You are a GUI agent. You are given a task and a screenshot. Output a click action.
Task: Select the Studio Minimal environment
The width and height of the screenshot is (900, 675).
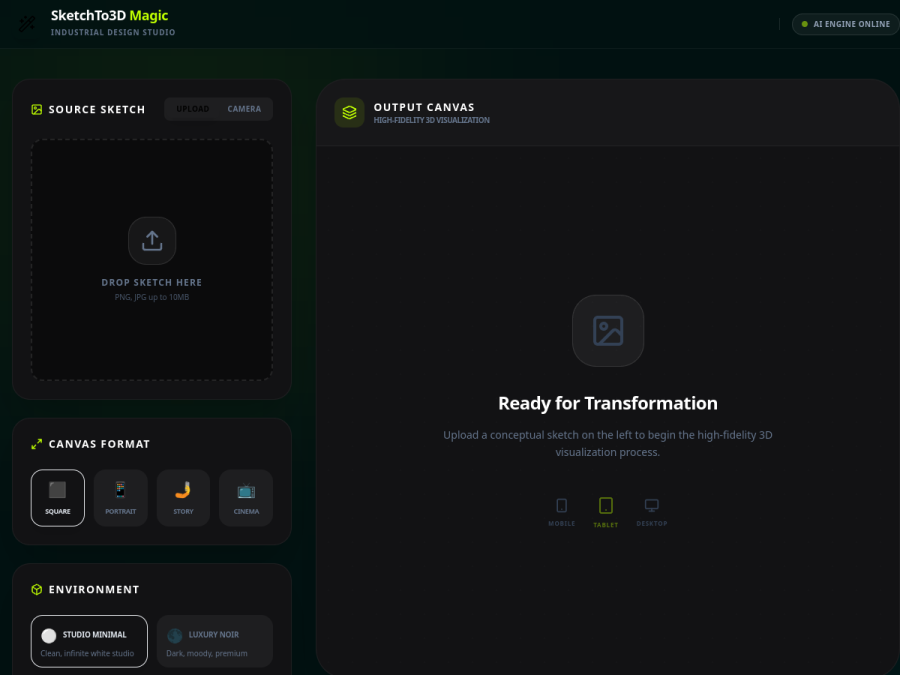pyautogui.click(x=89, y=641)
